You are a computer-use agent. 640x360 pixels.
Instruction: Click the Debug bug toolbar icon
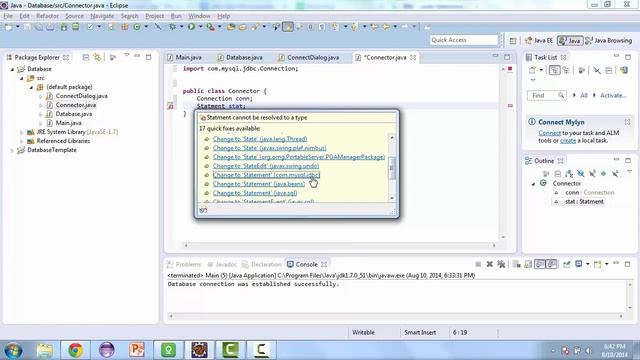pyautogui.click(x=173, y=27)
